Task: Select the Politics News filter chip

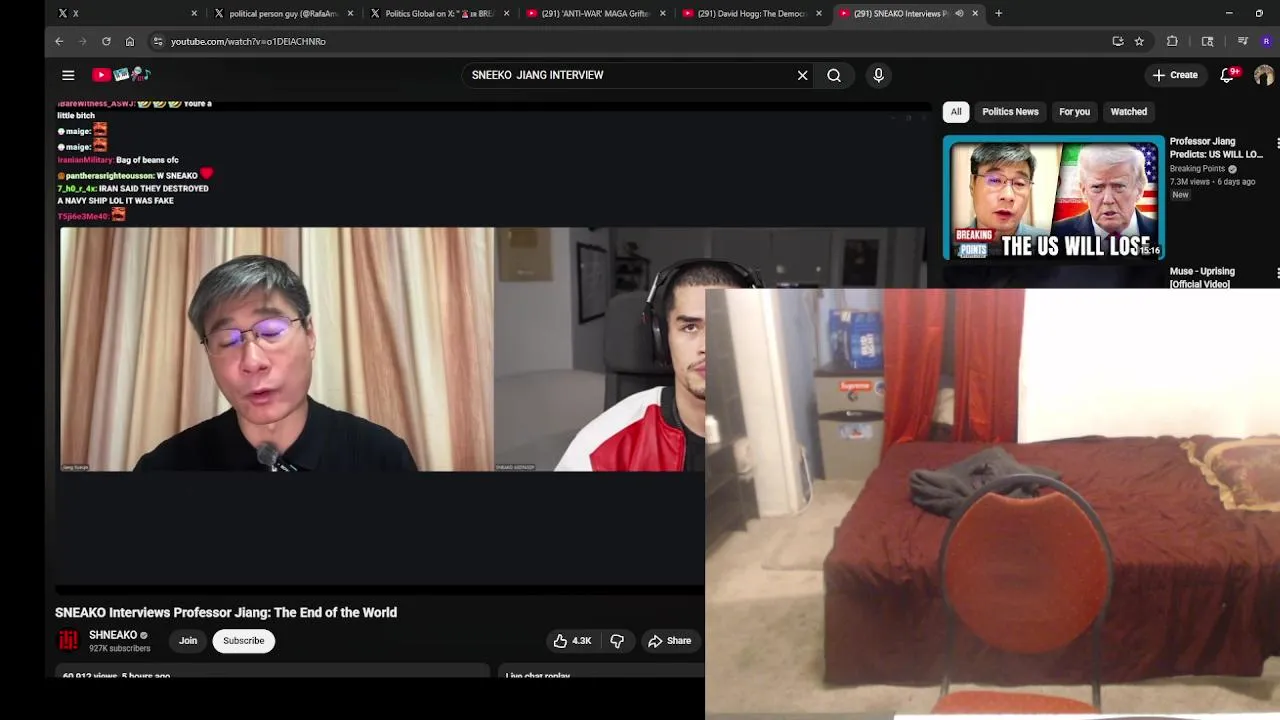Action: coord(1010,112)
